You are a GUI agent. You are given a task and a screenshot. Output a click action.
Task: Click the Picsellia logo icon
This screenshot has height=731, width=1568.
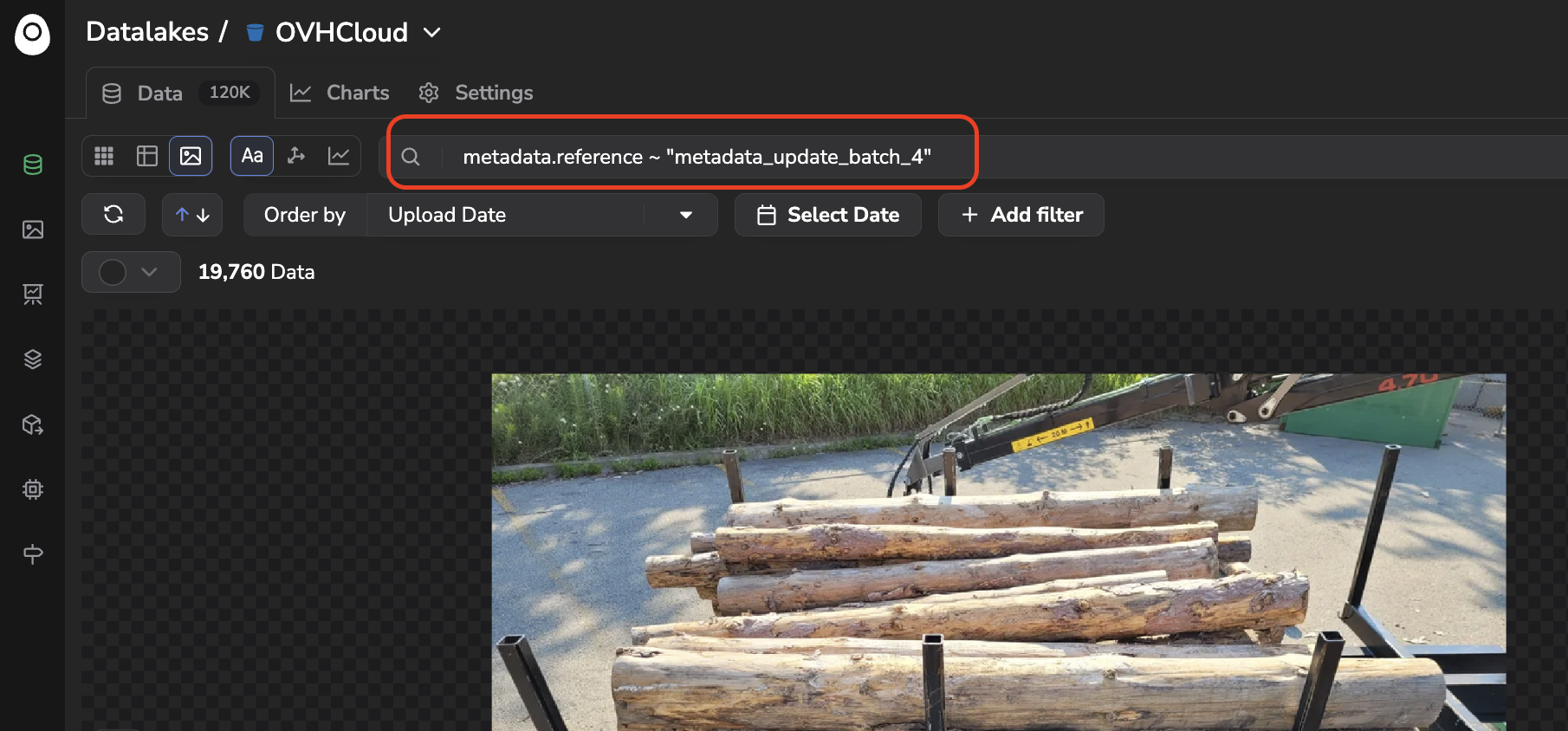pyautogui.click(x=32, y=34)
